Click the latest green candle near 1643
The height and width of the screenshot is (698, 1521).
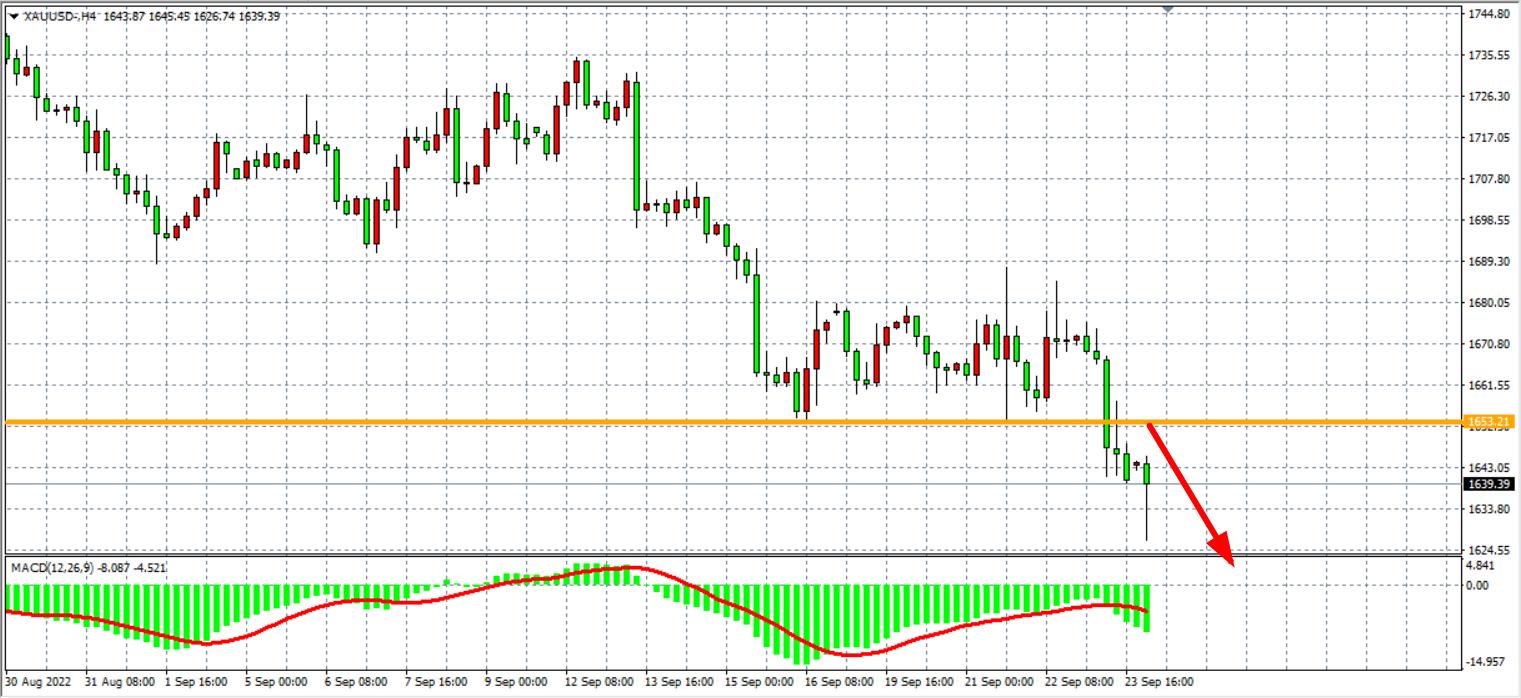pyautogui.click(x=1147, y=473)
